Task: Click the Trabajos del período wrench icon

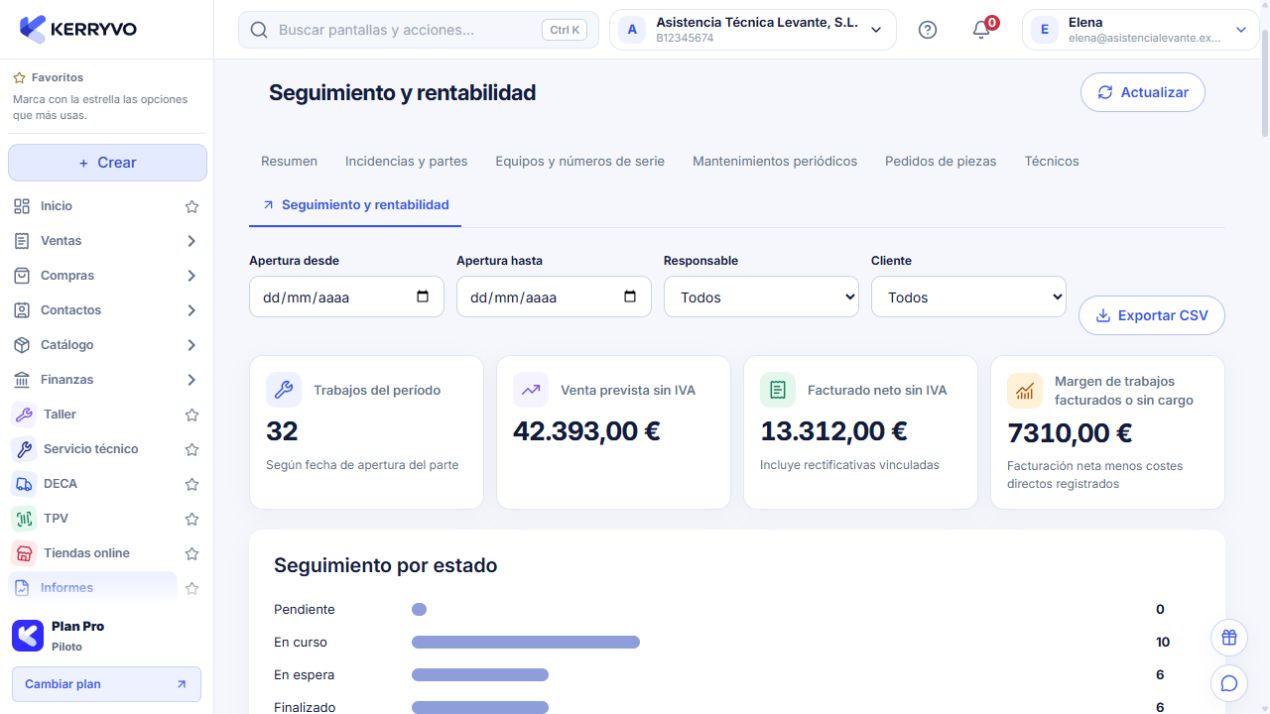Action: [x=284, y=390]
